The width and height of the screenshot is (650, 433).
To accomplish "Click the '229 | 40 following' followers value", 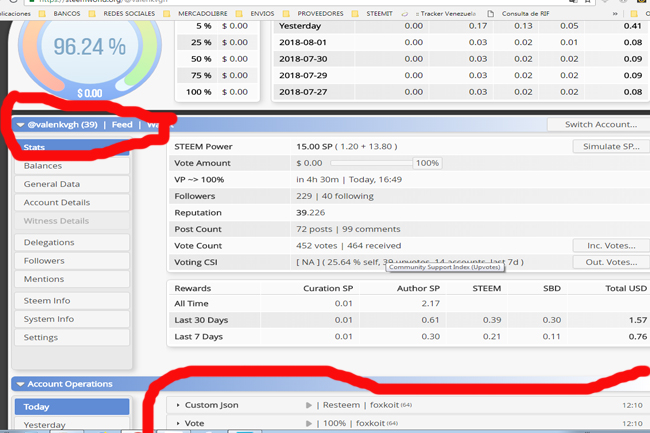I will pyautogui.click(x=335, y=196).
